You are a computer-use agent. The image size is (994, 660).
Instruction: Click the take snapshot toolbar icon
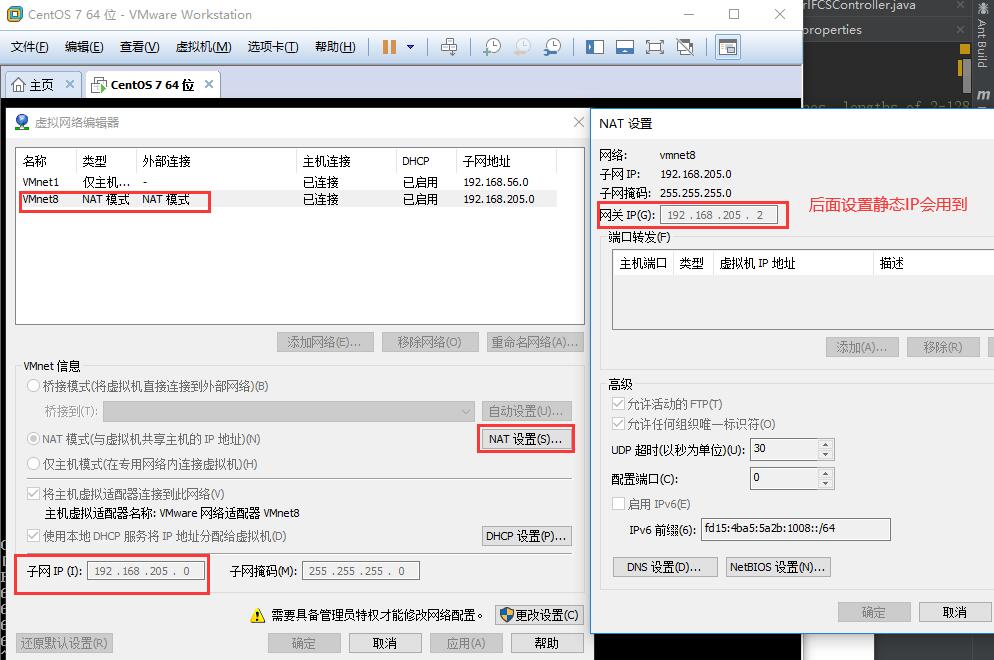tap(491, 47)
